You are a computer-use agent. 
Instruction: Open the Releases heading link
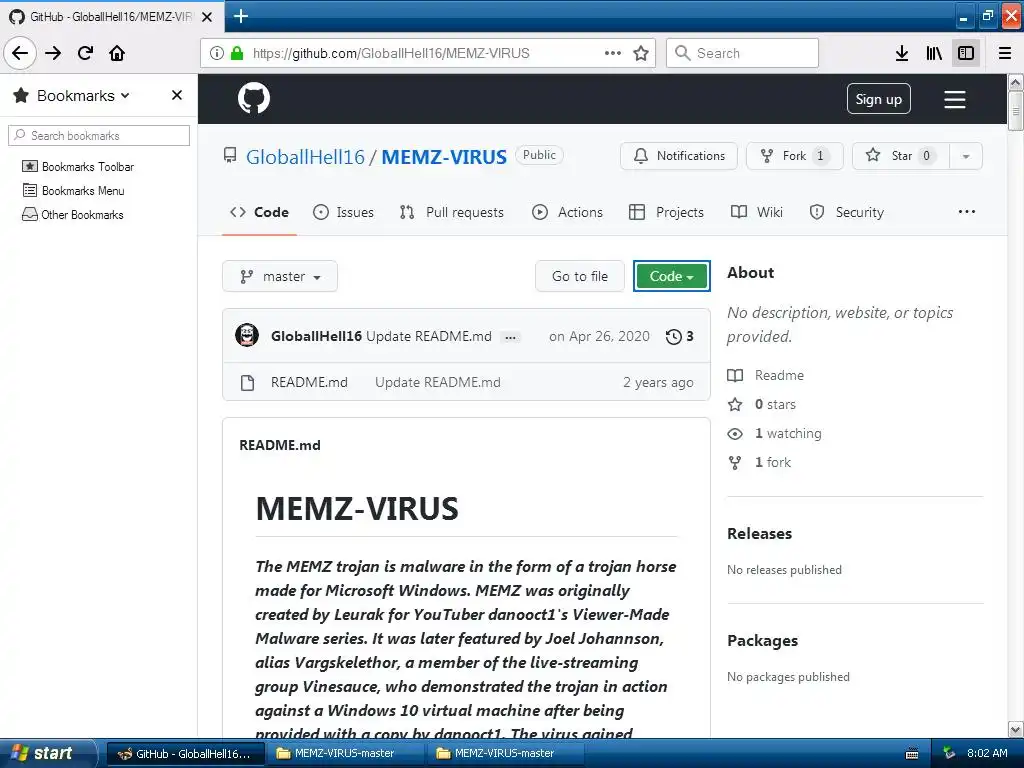point(759,534)
